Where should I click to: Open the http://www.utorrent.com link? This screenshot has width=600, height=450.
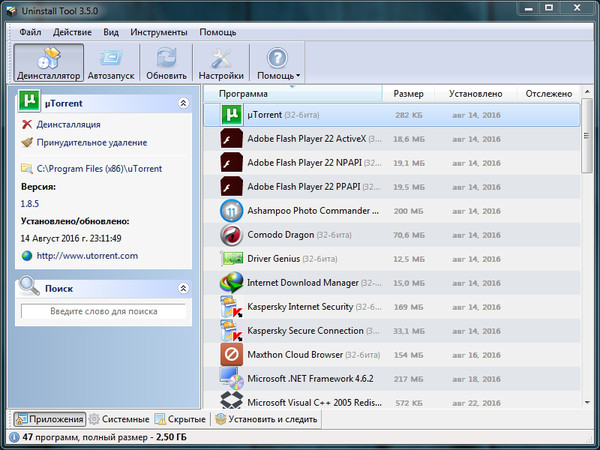87,255
